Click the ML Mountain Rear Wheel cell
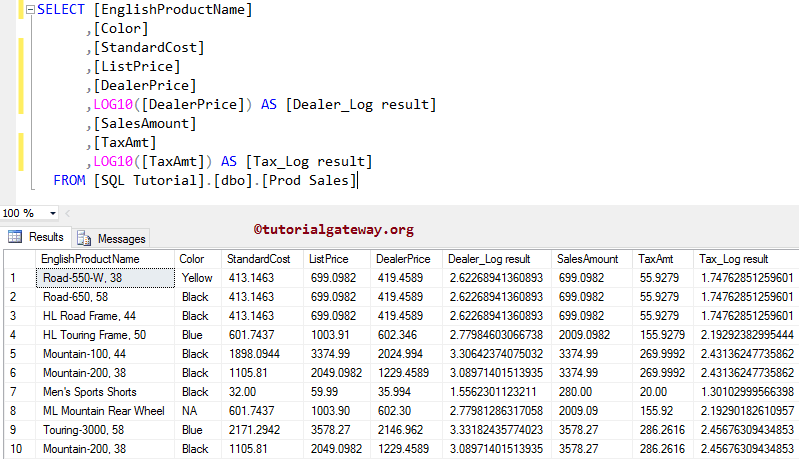799x459 pixels. click(x=105, y=411)
